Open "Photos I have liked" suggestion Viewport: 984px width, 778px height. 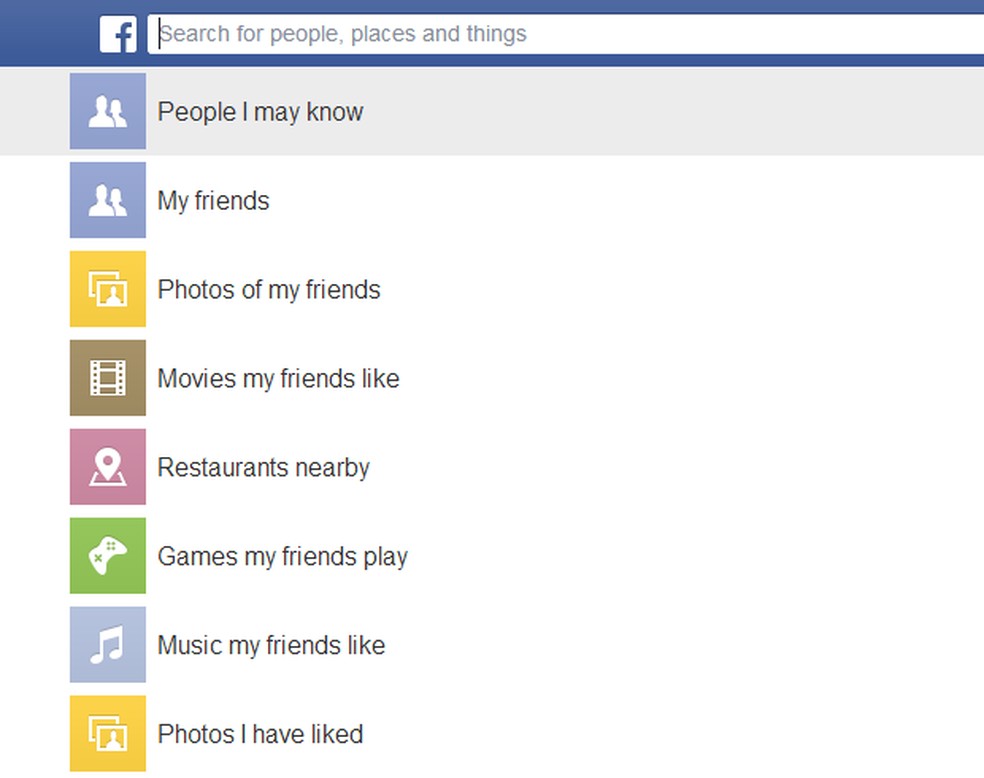(260, 735)
